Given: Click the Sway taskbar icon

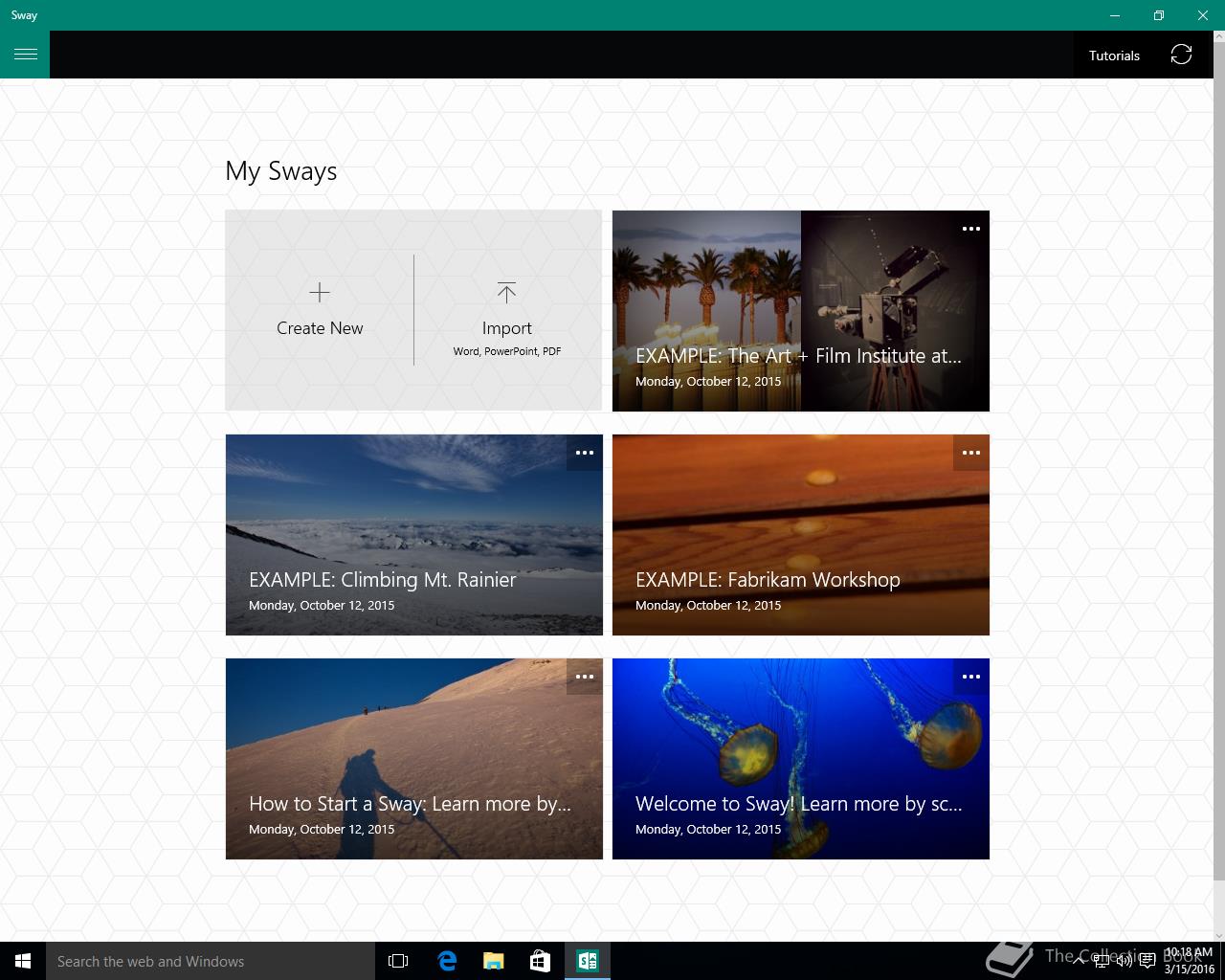Looking at the screenshot, I should coord(588,961).
